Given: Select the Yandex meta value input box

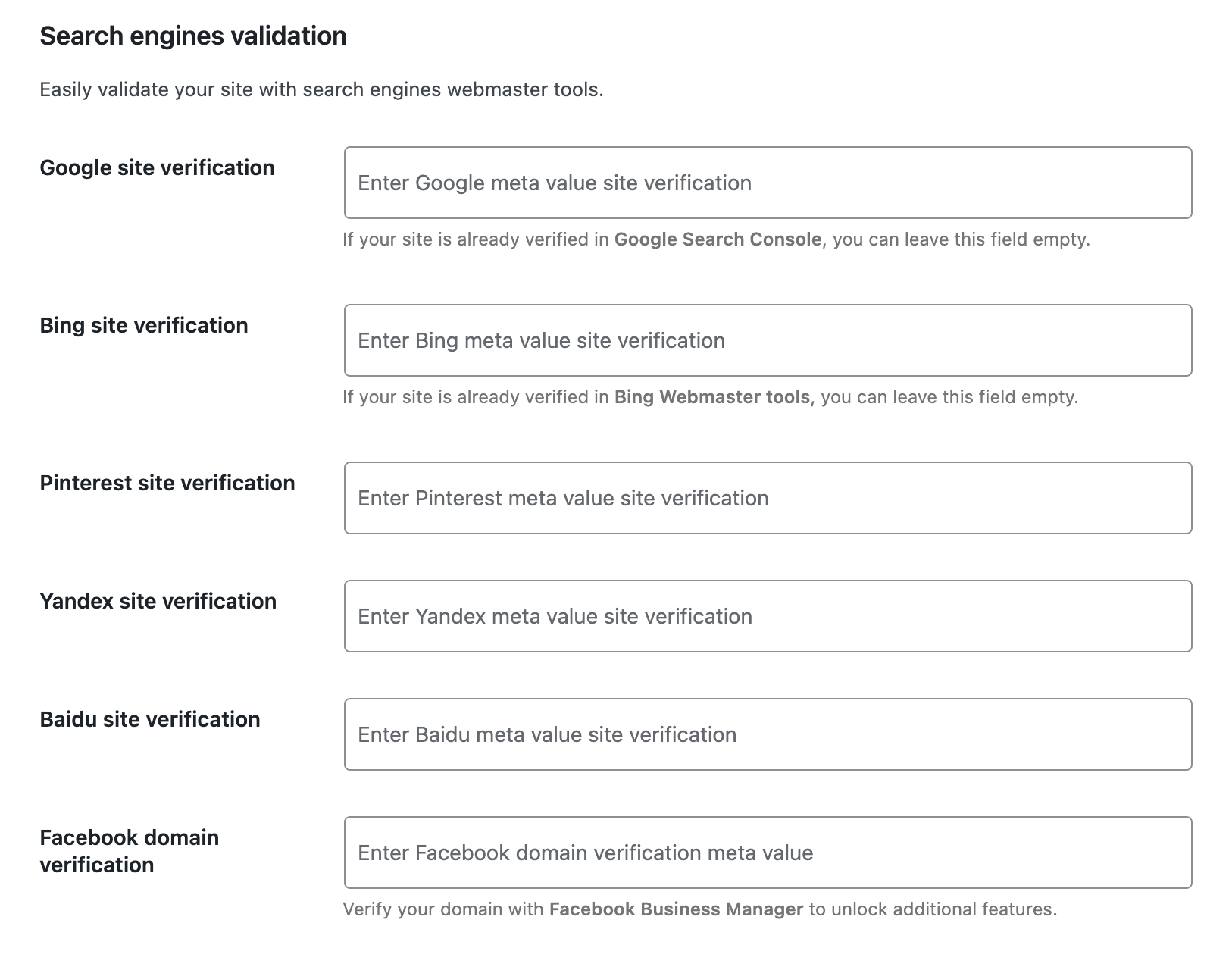Looking at the screenshot, I should pyautogui.click(x=768, y=616).
